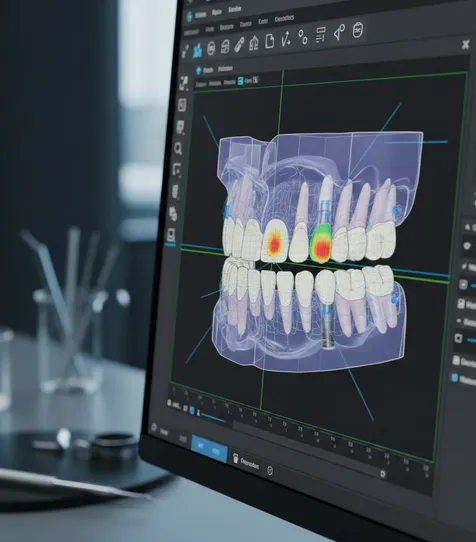Select the blue highlighted tab in bottom bar

coord(209,449)
